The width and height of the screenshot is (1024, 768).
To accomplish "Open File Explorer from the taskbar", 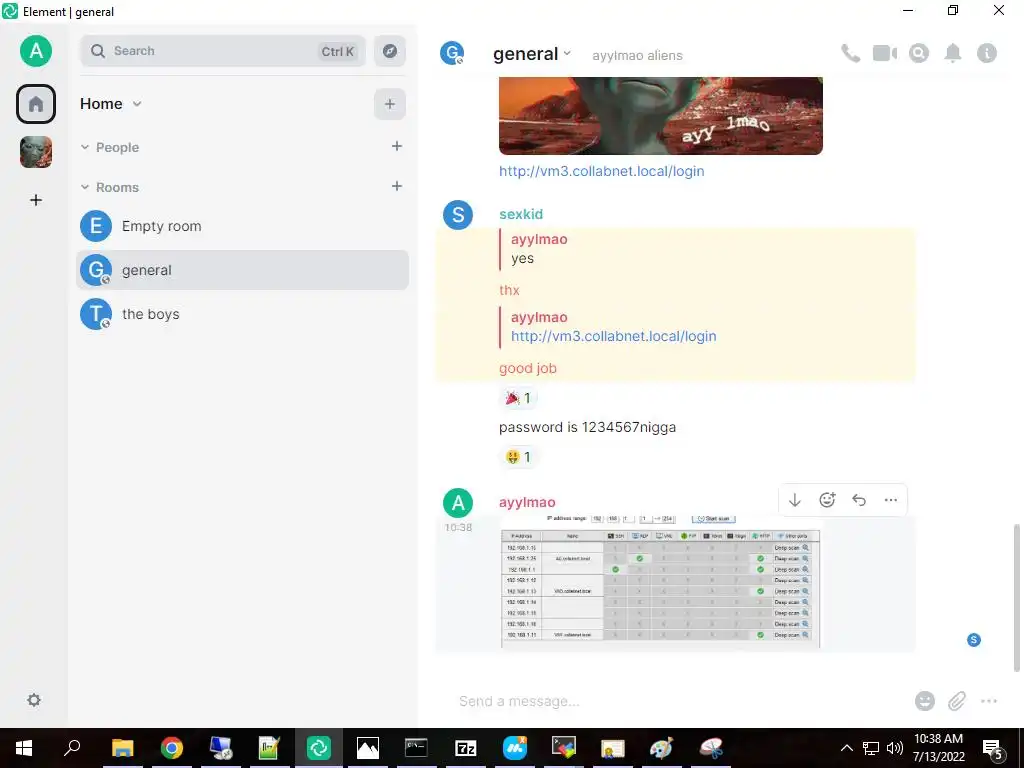I will coord(123,748).
